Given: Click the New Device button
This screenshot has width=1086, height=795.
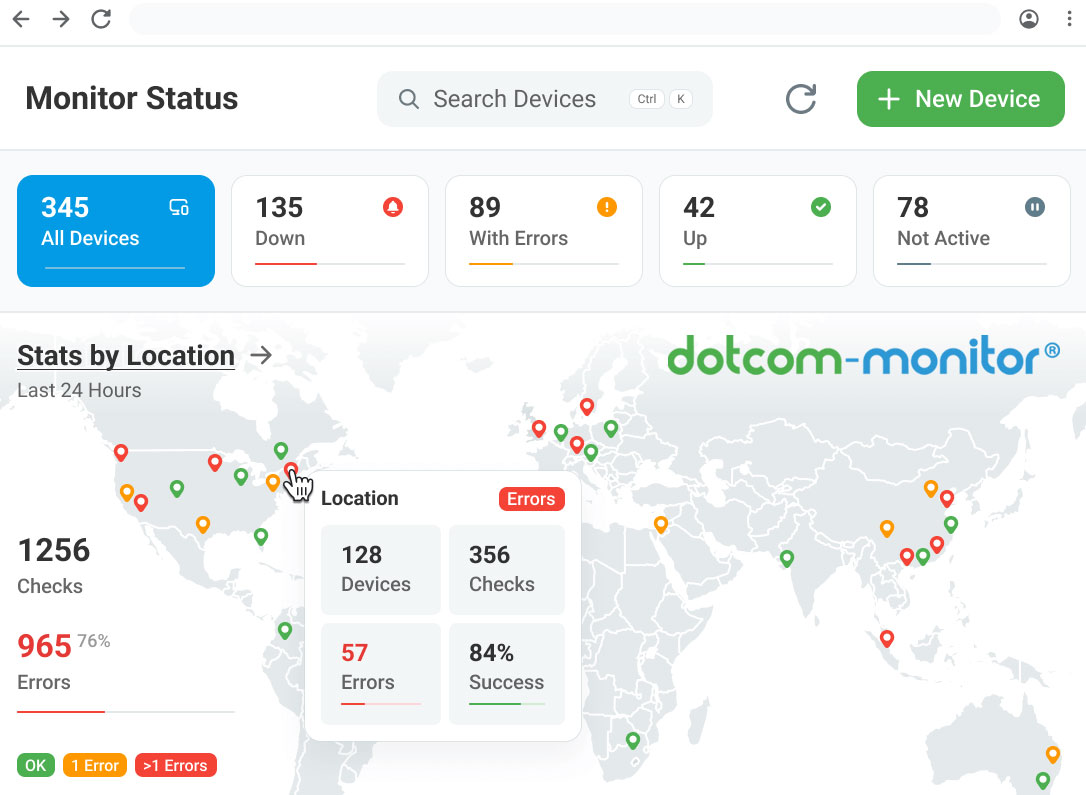Looking at the screenshot, I should coord(960,99).
